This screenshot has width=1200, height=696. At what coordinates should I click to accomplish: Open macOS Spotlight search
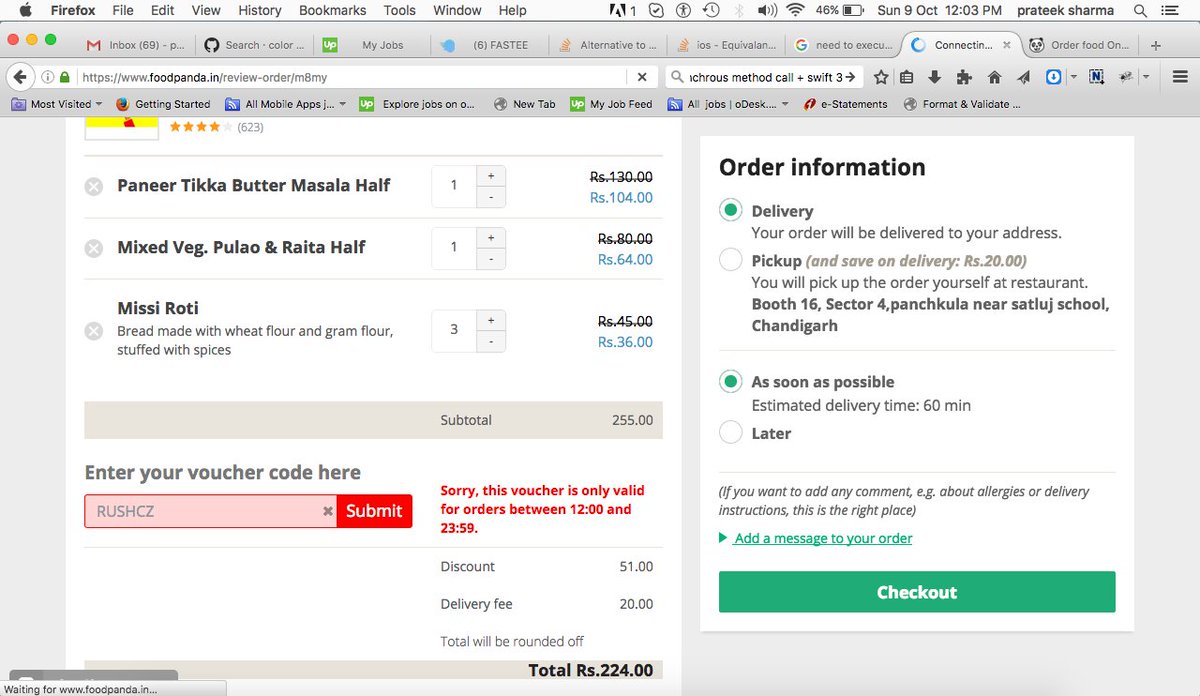(x=1141, y=11)
